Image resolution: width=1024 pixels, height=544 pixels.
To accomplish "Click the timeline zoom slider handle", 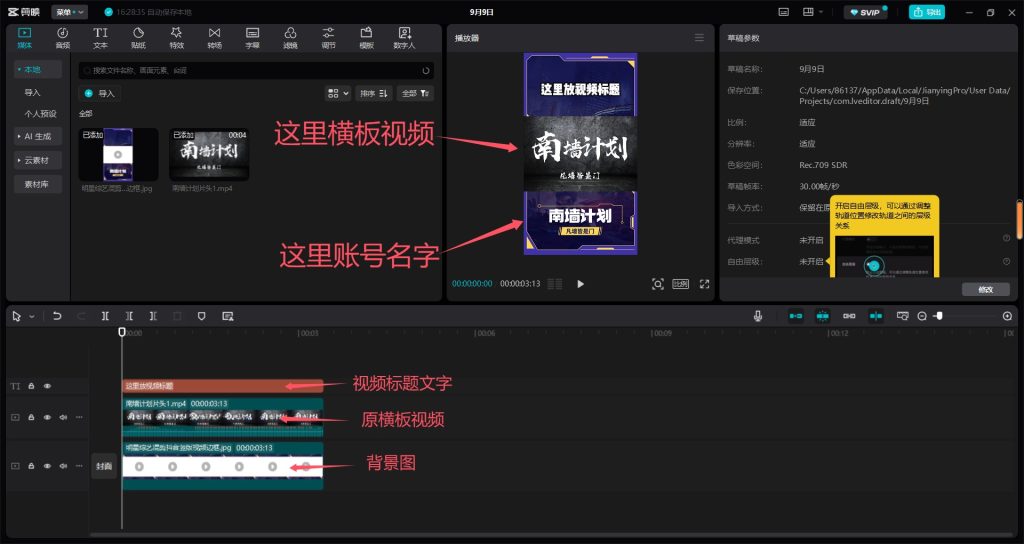I will 939,316.
